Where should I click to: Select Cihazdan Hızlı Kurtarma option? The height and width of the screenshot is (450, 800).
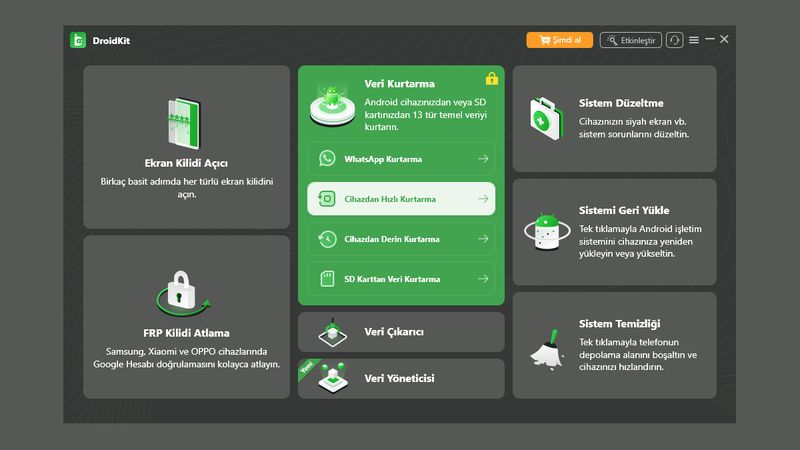point(401,199)
